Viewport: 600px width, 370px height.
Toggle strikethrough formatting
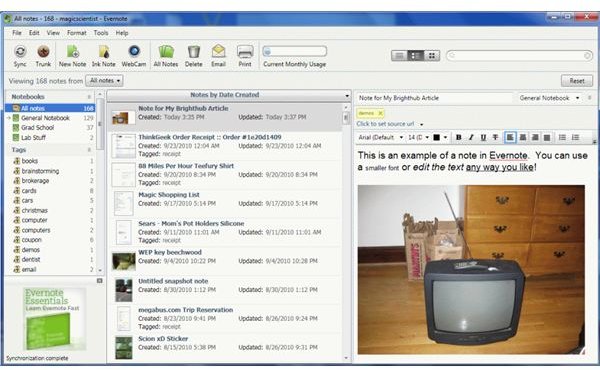(496, 137)
